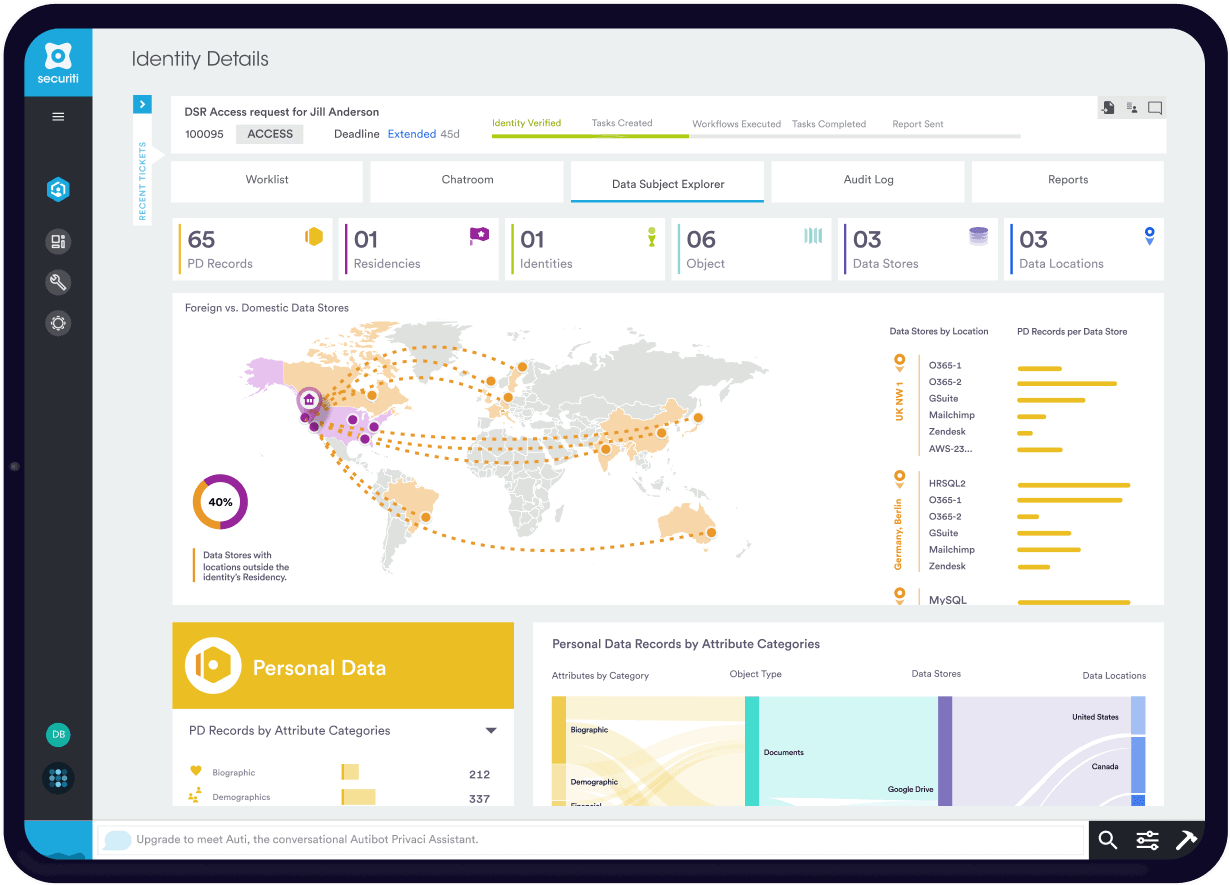Click the search magnifier icon in bottom bar
This screenshot has width=1230, height=885.
(1107, 840)
